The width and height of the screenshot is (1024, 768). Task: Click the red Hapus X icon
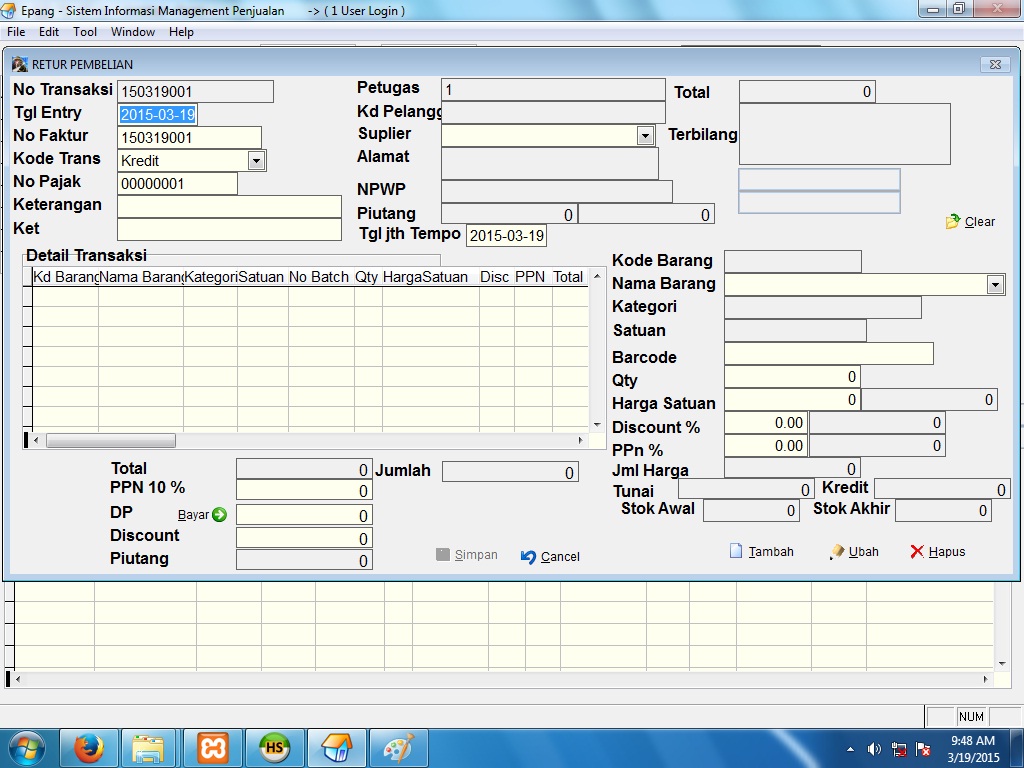(917, 551)
